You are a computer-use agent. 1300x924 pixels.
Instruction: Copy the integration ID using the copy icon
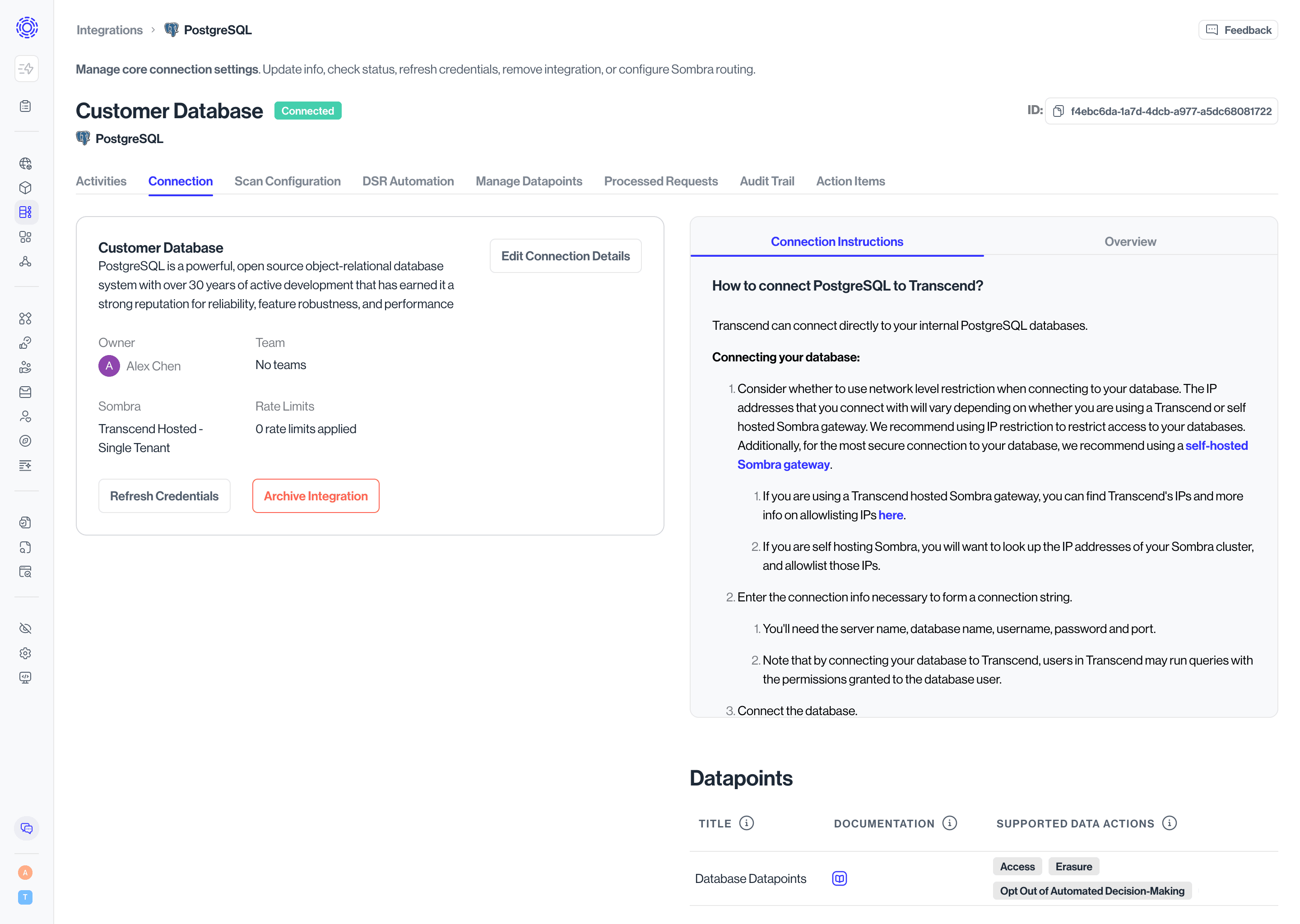coord(1059,111)
